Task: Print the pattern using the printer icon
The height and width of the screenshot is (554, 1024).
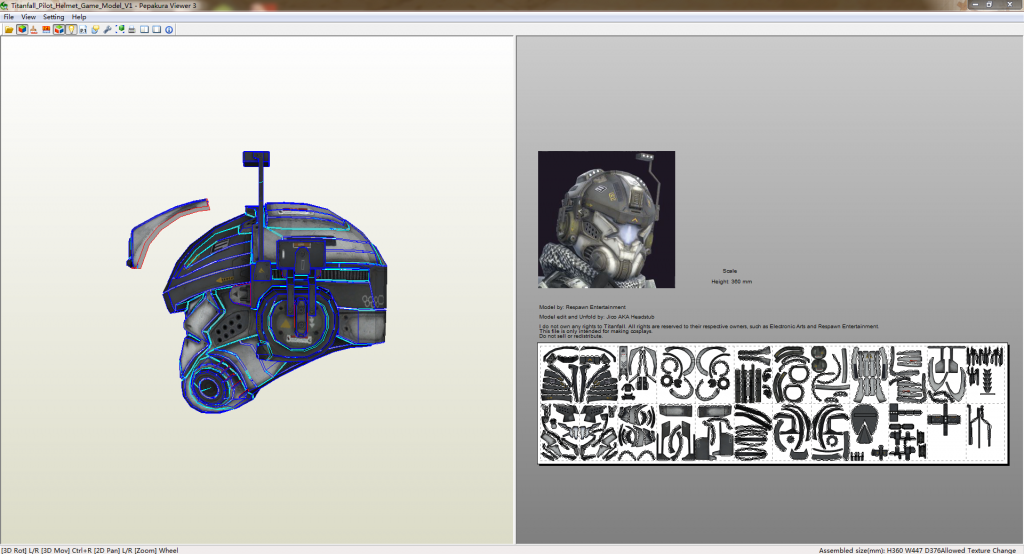Action: 132,29
